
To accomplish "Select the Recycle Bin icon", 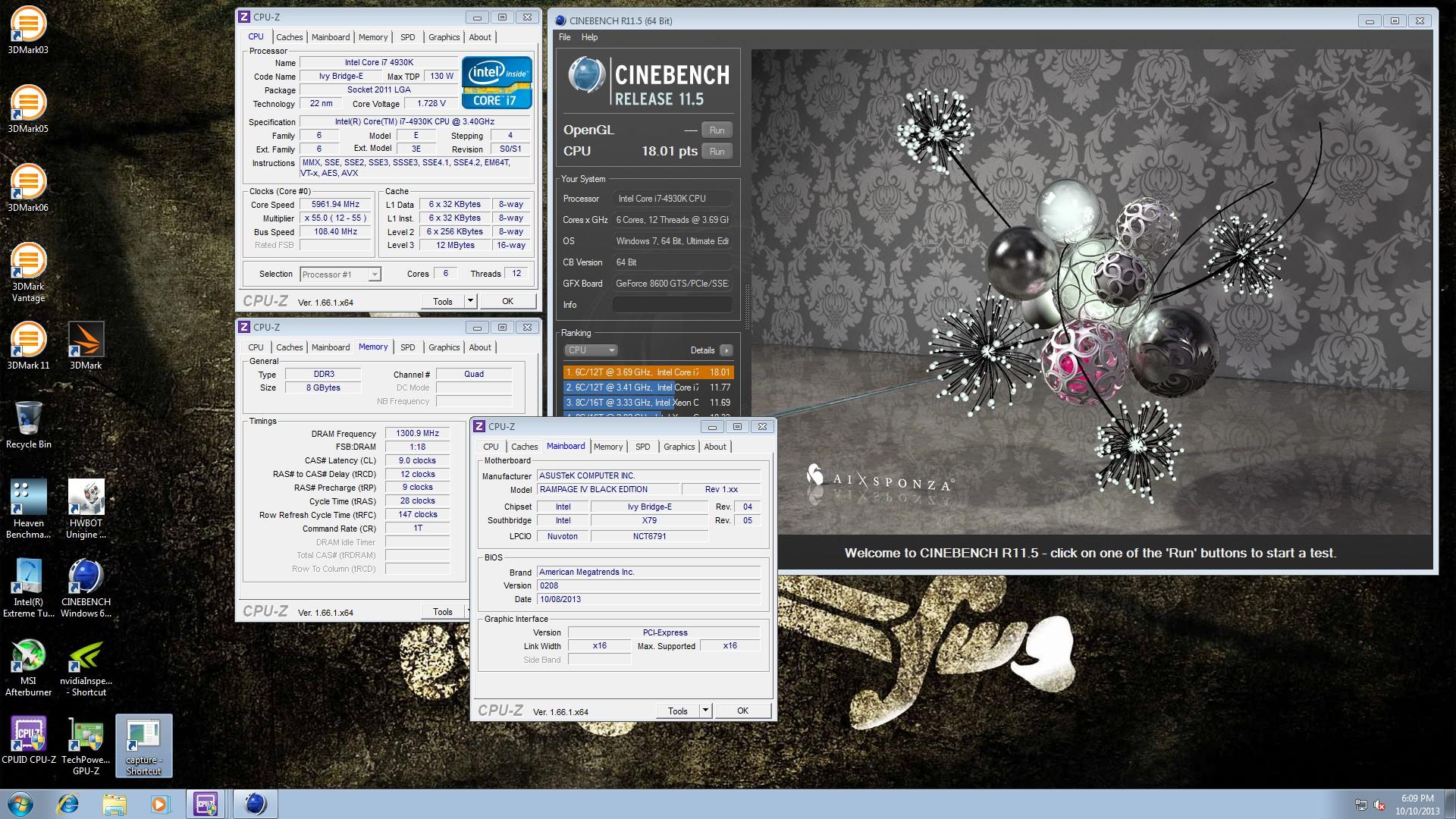I will coord(28,425).
